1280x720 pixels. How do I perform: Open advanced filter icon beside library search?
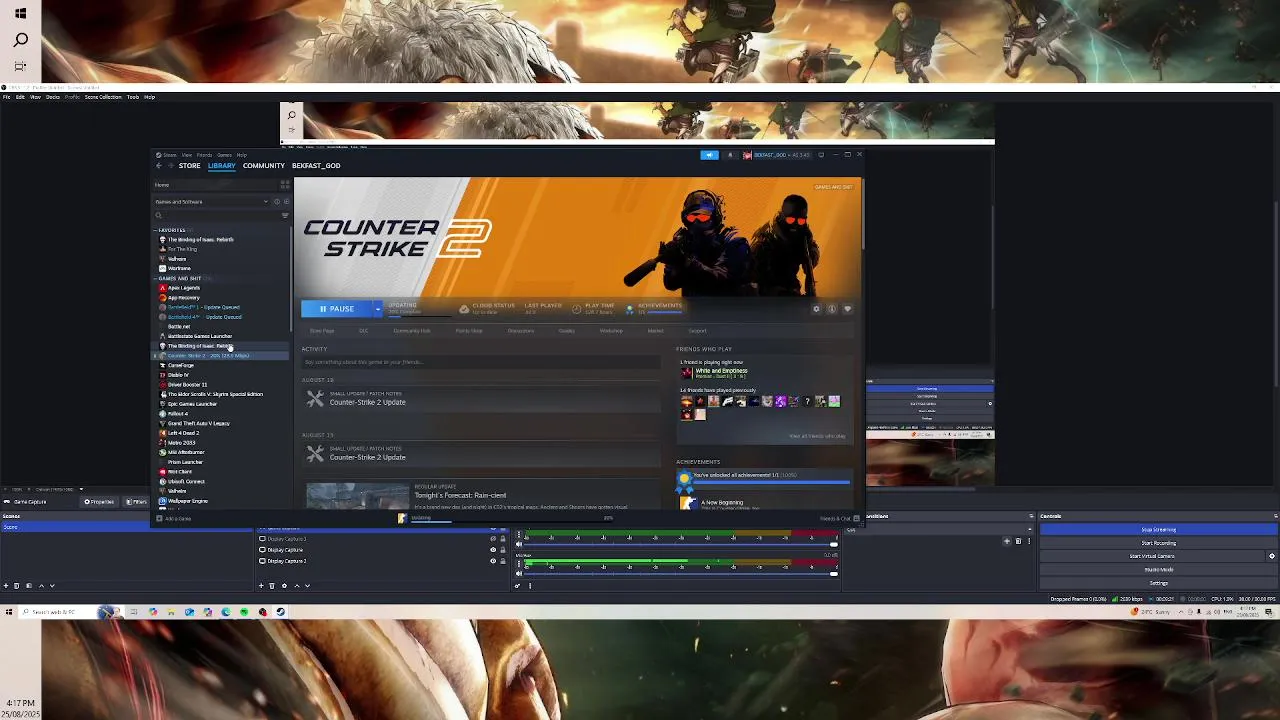coord(285,215)
